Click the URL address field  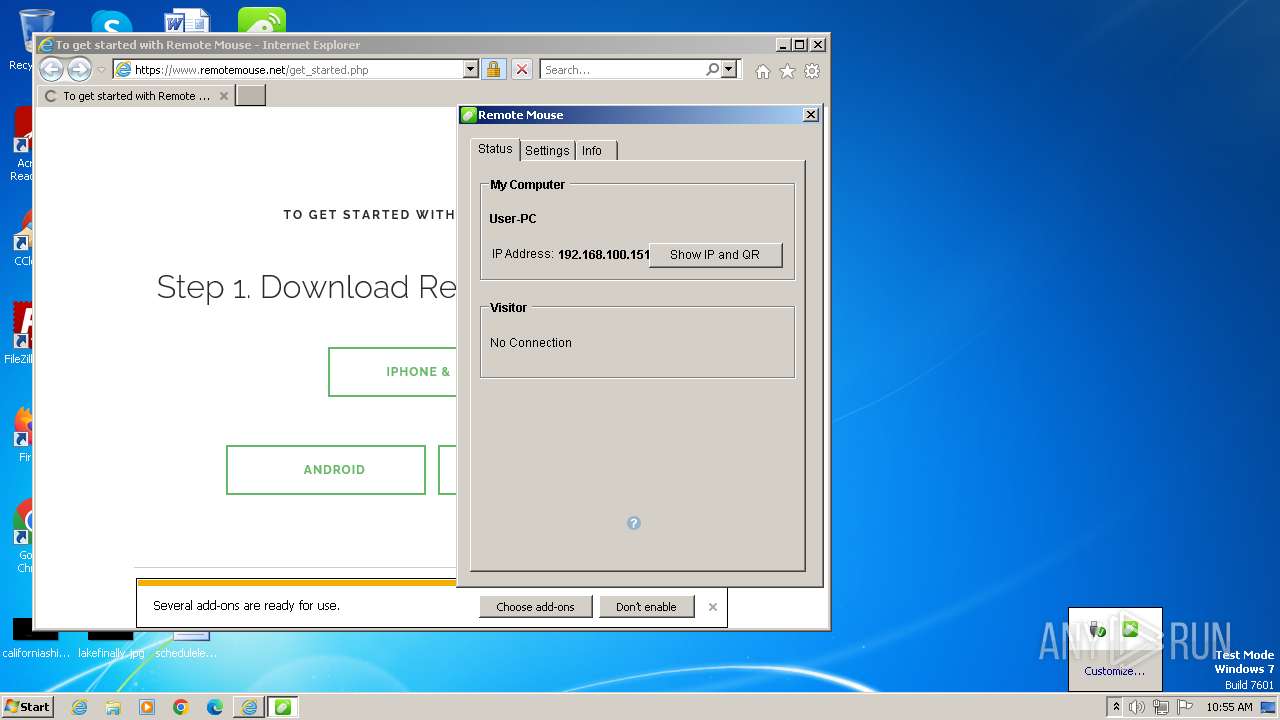[298, 69]
